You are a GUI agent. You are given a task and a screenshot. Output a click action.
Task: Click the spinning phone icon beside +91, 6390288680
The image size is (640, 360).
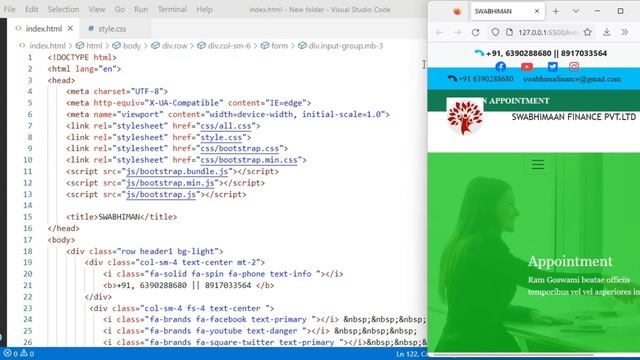[x=479, y=53]
